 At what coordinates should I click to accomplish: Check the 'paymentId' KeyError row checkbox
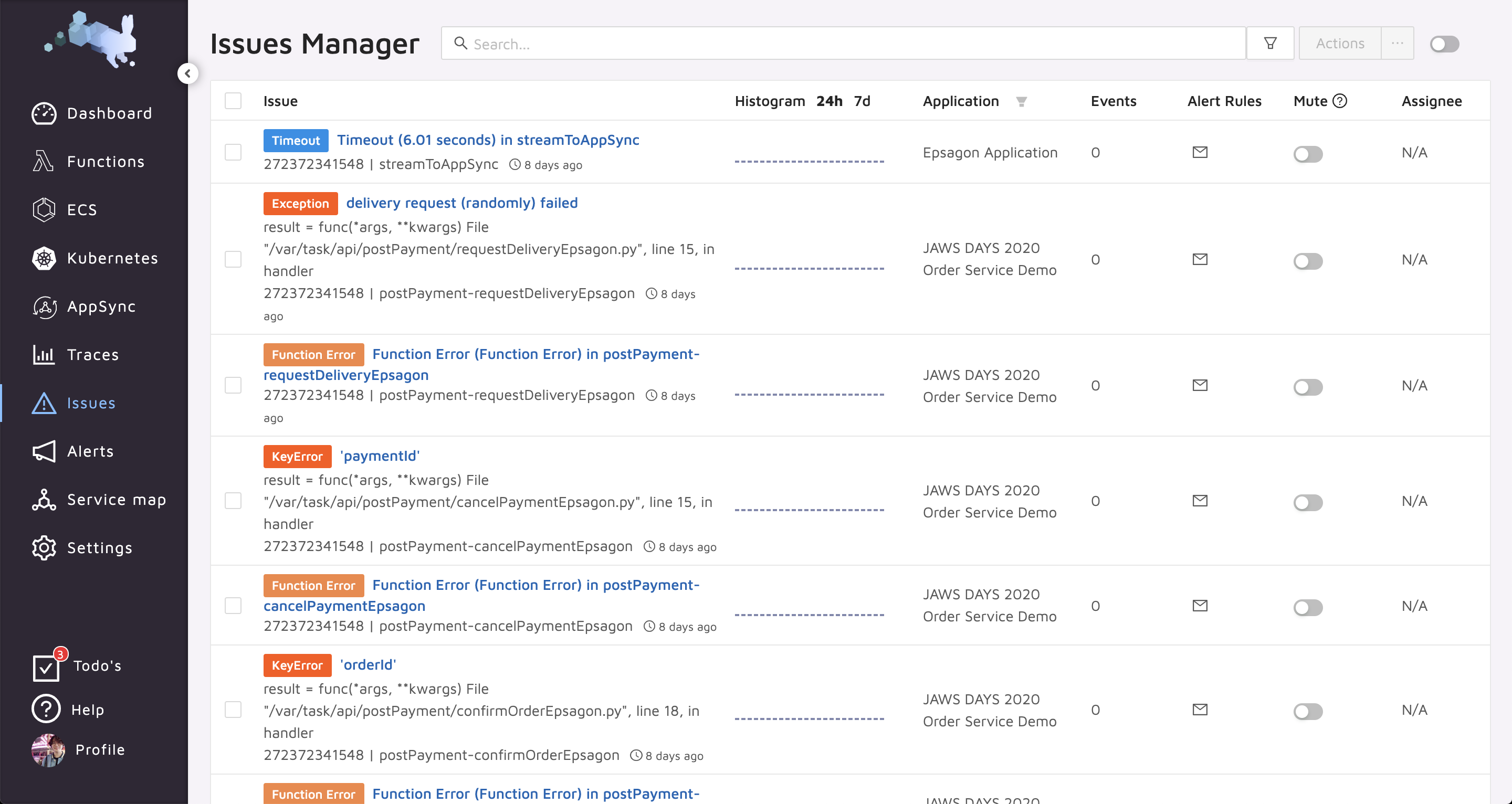[233, 501]
